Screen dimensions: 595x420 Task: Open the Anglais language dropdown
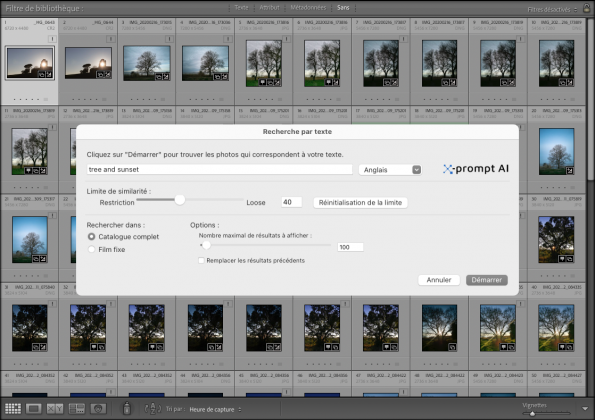point(390,170)
